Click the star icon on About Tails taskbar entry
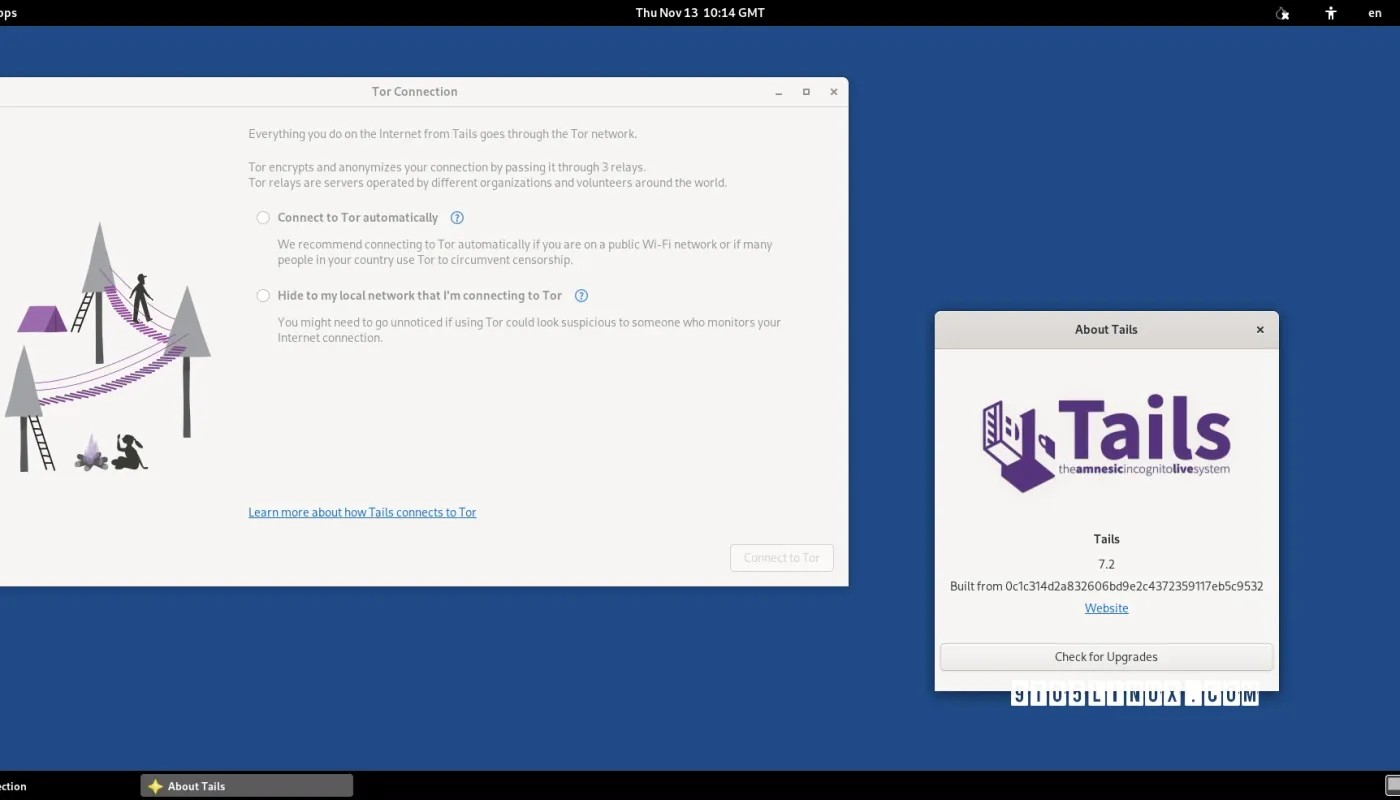The image size is (1400, 800). (156, 785)
